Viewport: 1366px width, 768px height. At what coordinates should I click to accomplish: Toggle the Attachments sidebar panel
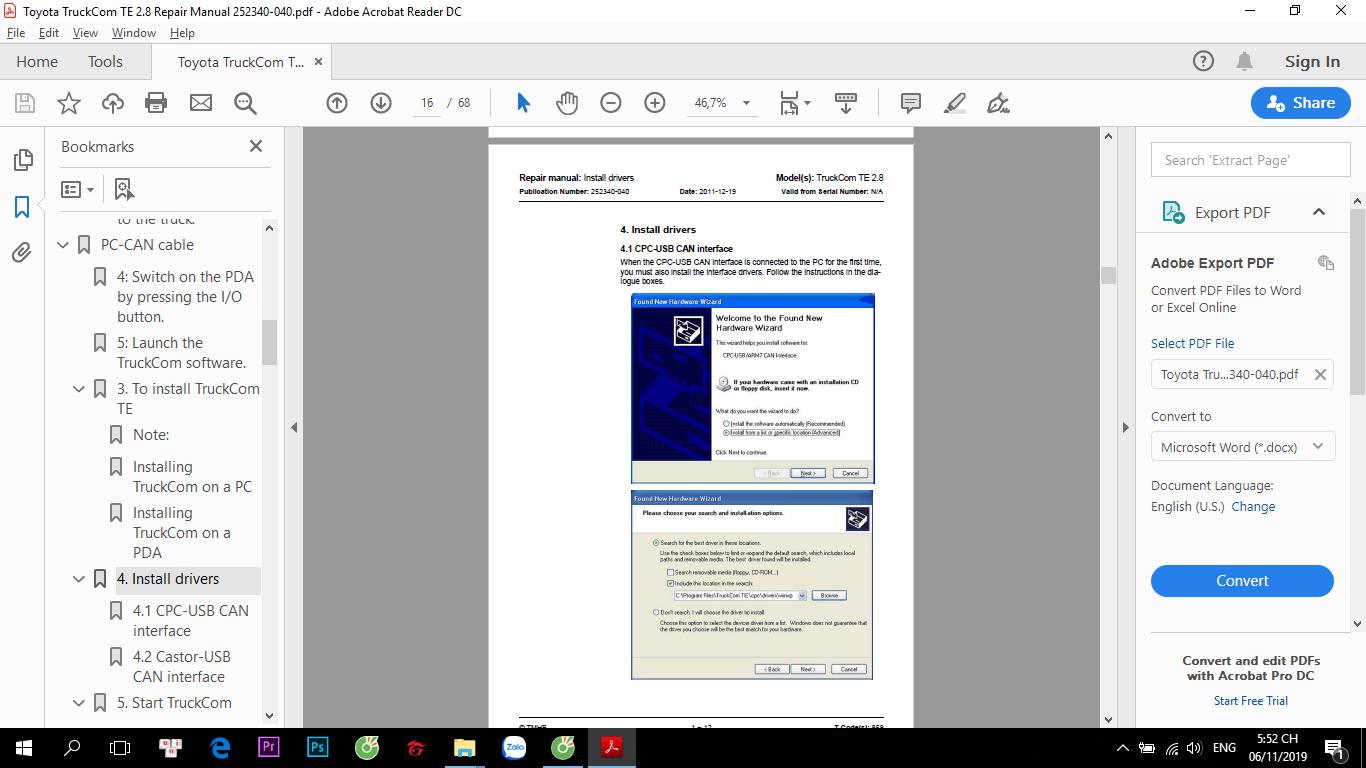tap(21, 253)
